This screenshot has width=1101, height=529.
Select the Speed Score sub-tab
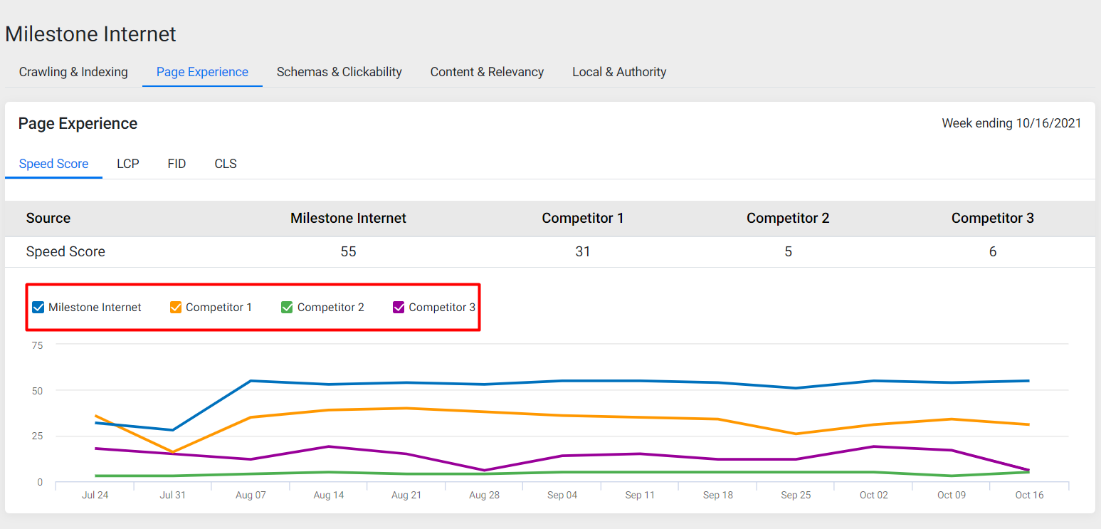pyautogui.click(x=53, y=164)
